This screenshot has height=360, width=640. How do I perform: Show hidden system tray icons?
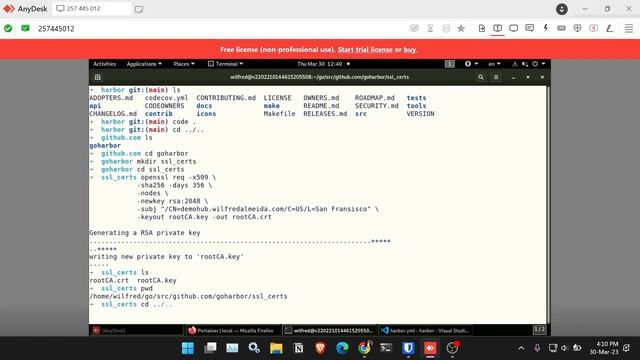click(x=521, y=348)
